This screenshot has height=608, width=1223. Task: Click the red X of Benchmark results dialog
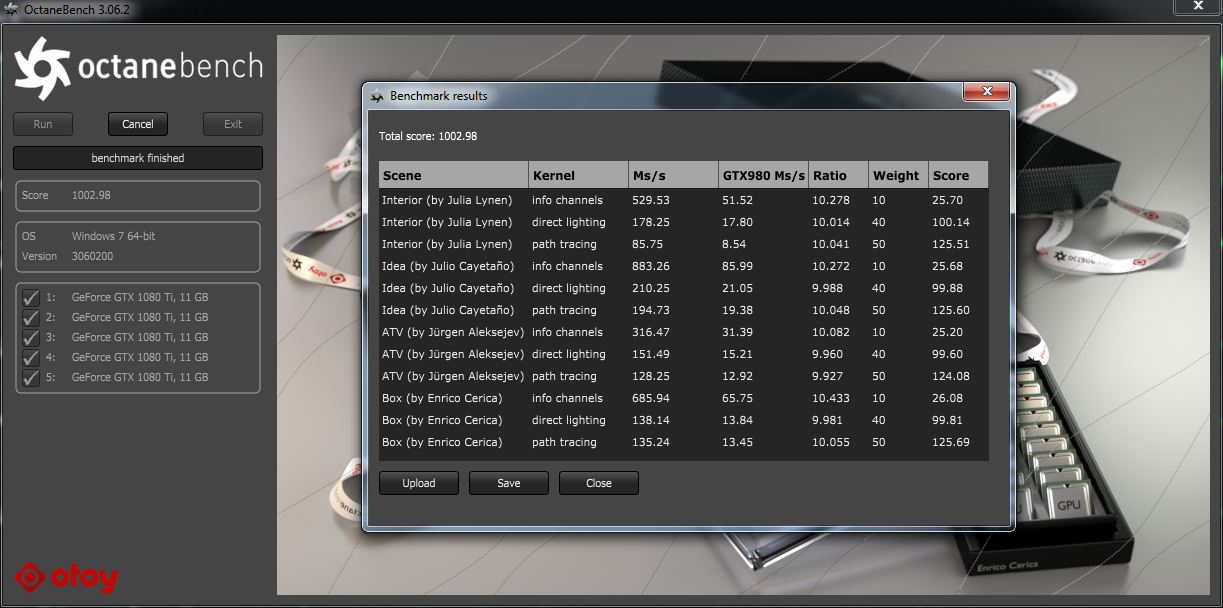click(x=987, y=92)
